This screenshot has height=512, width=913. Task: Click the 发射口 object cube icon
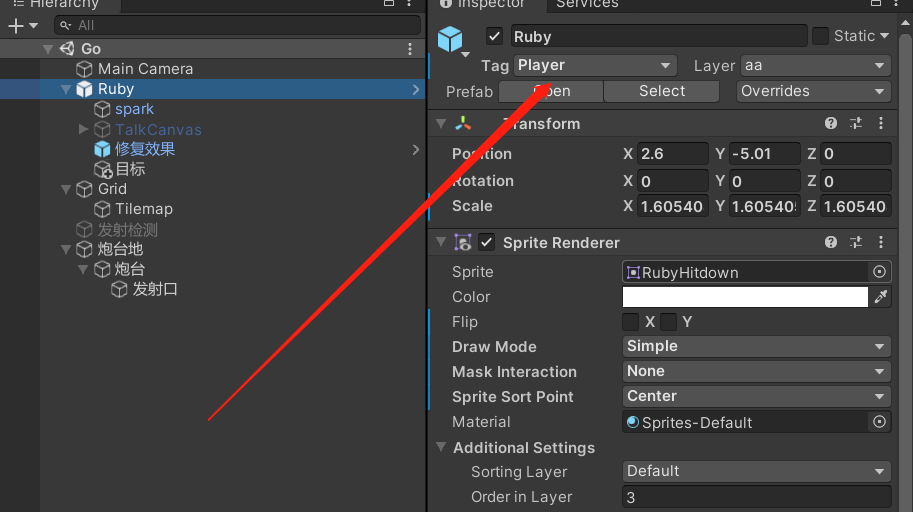[x=119, y=289]
